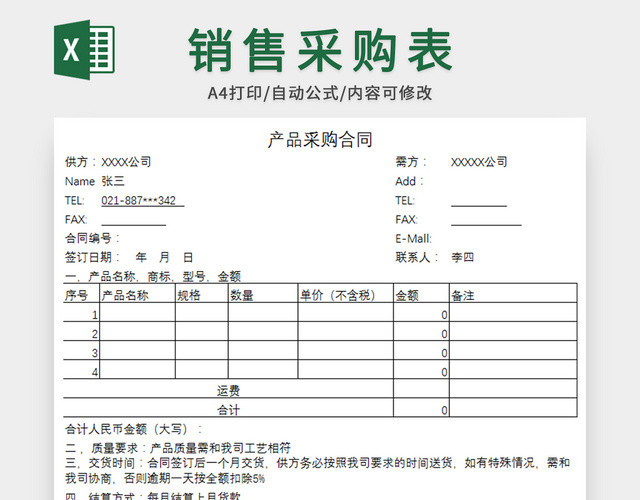640x500 pixels.
Task: Select the 'Add' label
Action: pos(409,181)
